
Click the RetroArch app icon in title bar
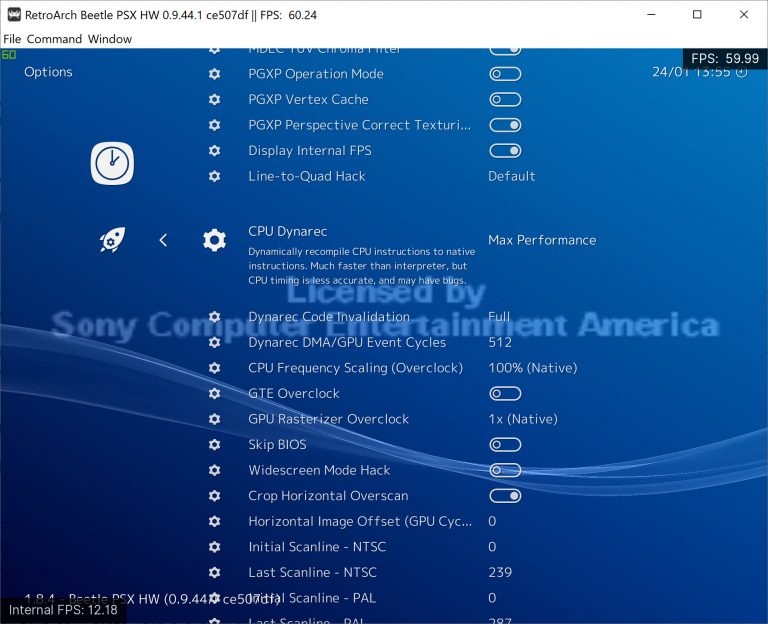[14, 15]
